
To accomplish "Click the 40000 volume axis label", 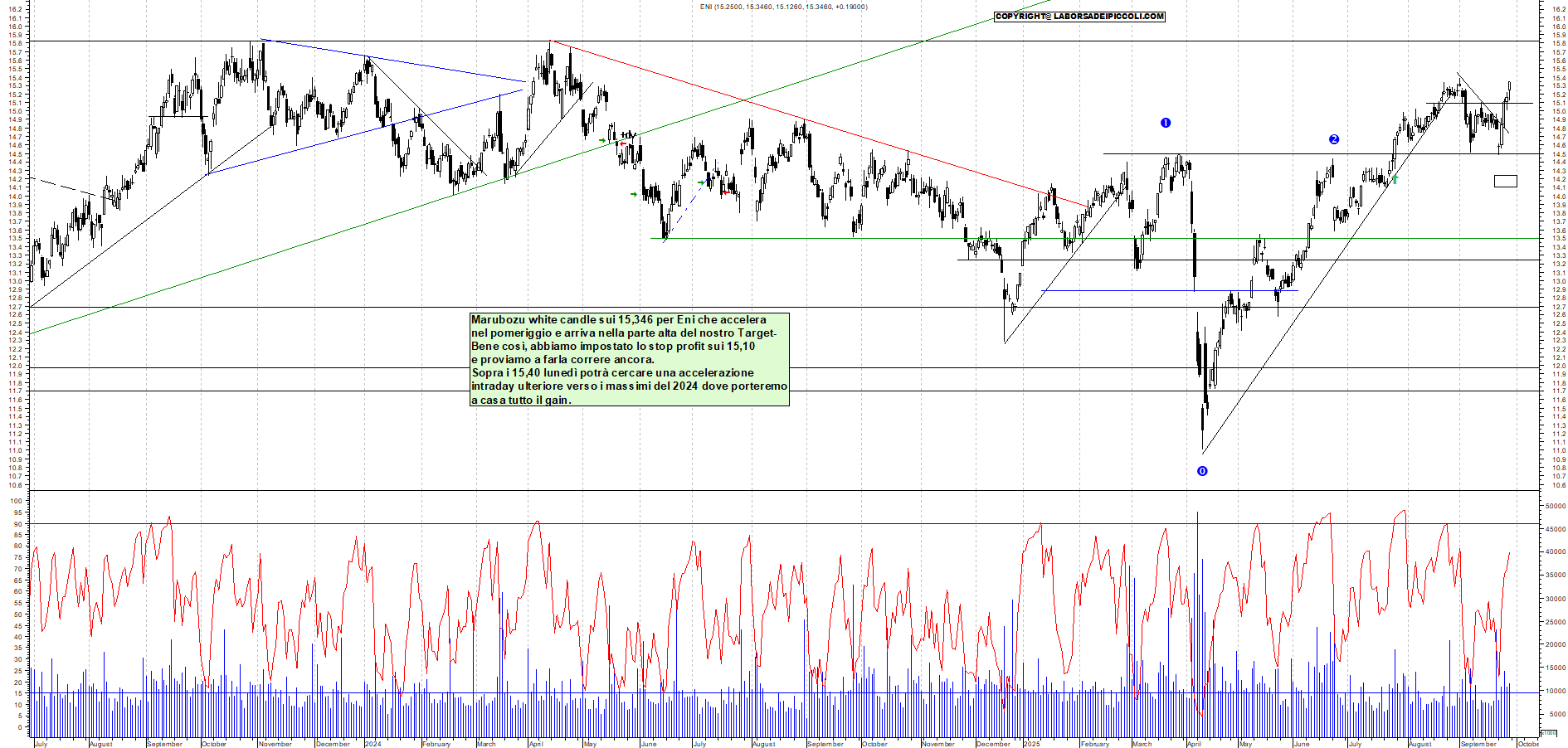I will [x=1556, y=551].
